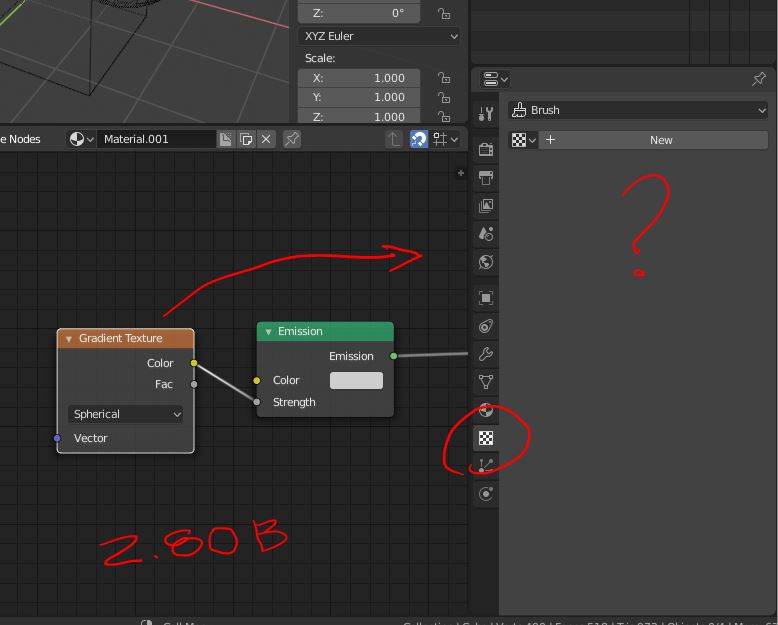The height and width of the screenshot is (625, 778).
Task: Collapse the Gradient Texture node
Action: [69, 339]
